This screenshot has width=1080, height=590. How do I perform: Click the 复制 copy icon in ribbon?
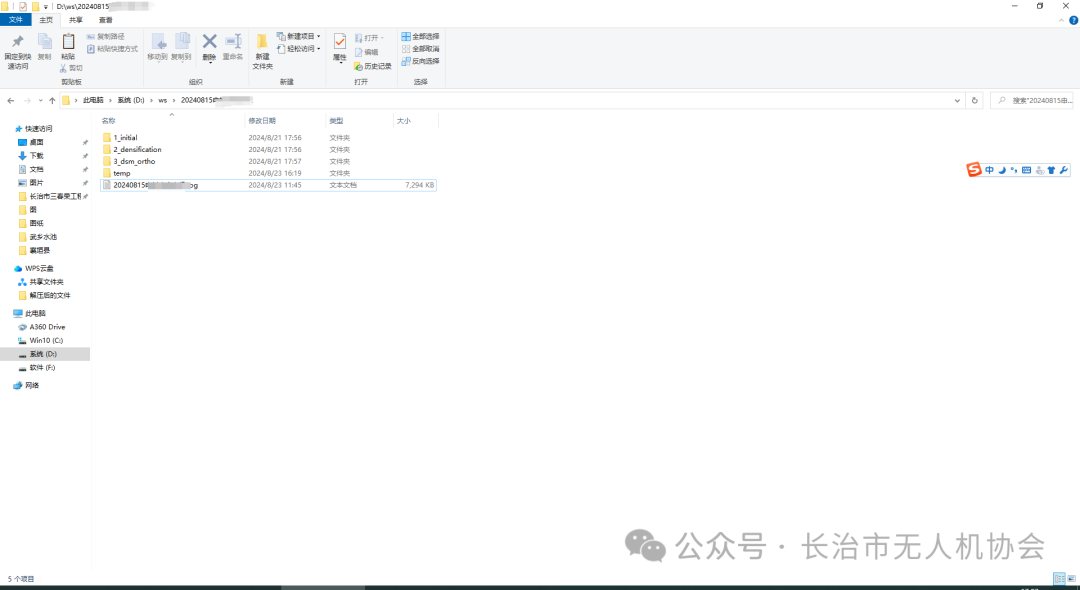coord(44,41)
